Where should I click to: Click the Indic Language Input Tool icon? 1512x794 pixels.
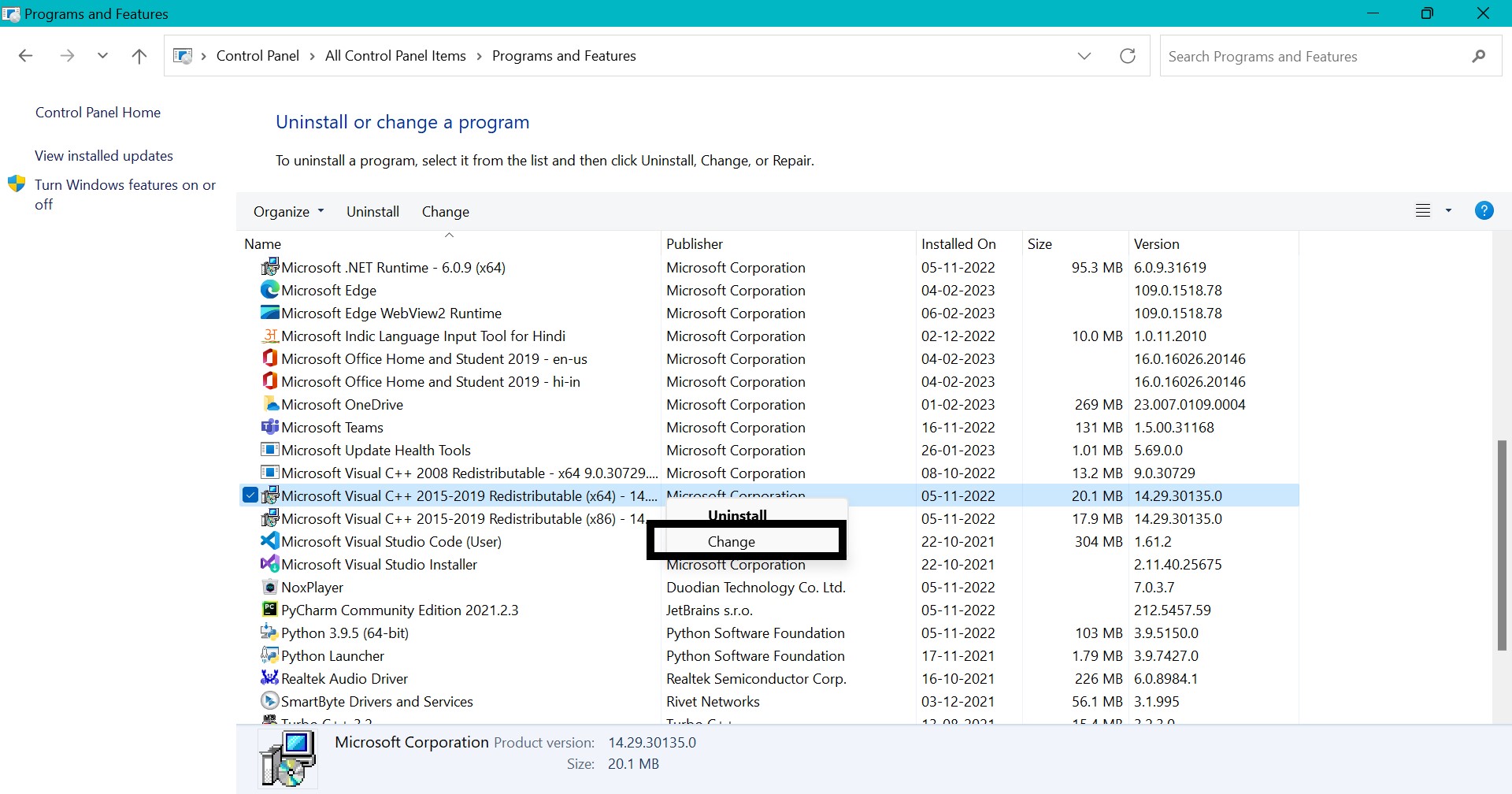coord(269,336)
